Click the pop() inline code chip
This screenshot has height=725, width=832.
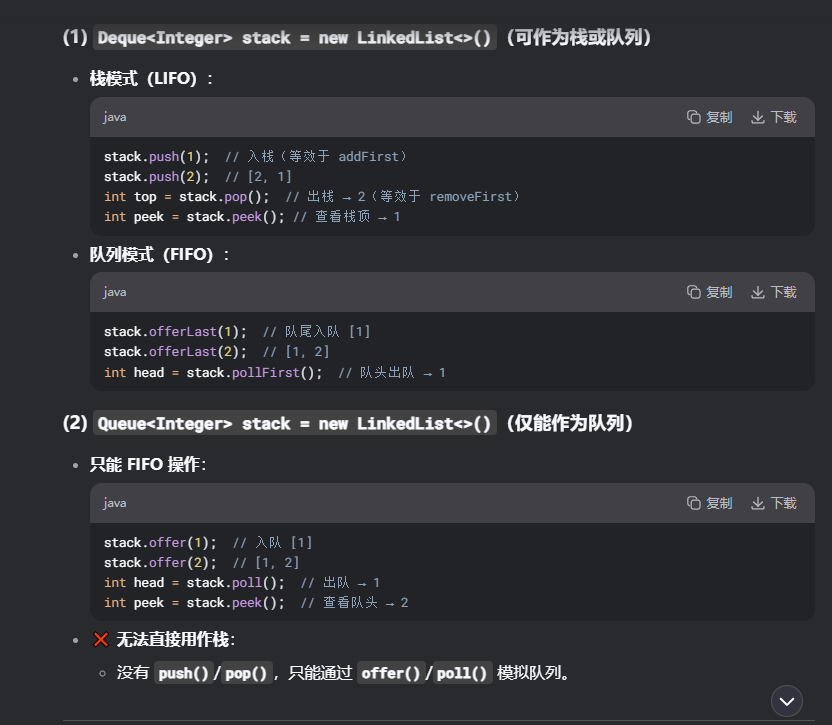(246, 673)
